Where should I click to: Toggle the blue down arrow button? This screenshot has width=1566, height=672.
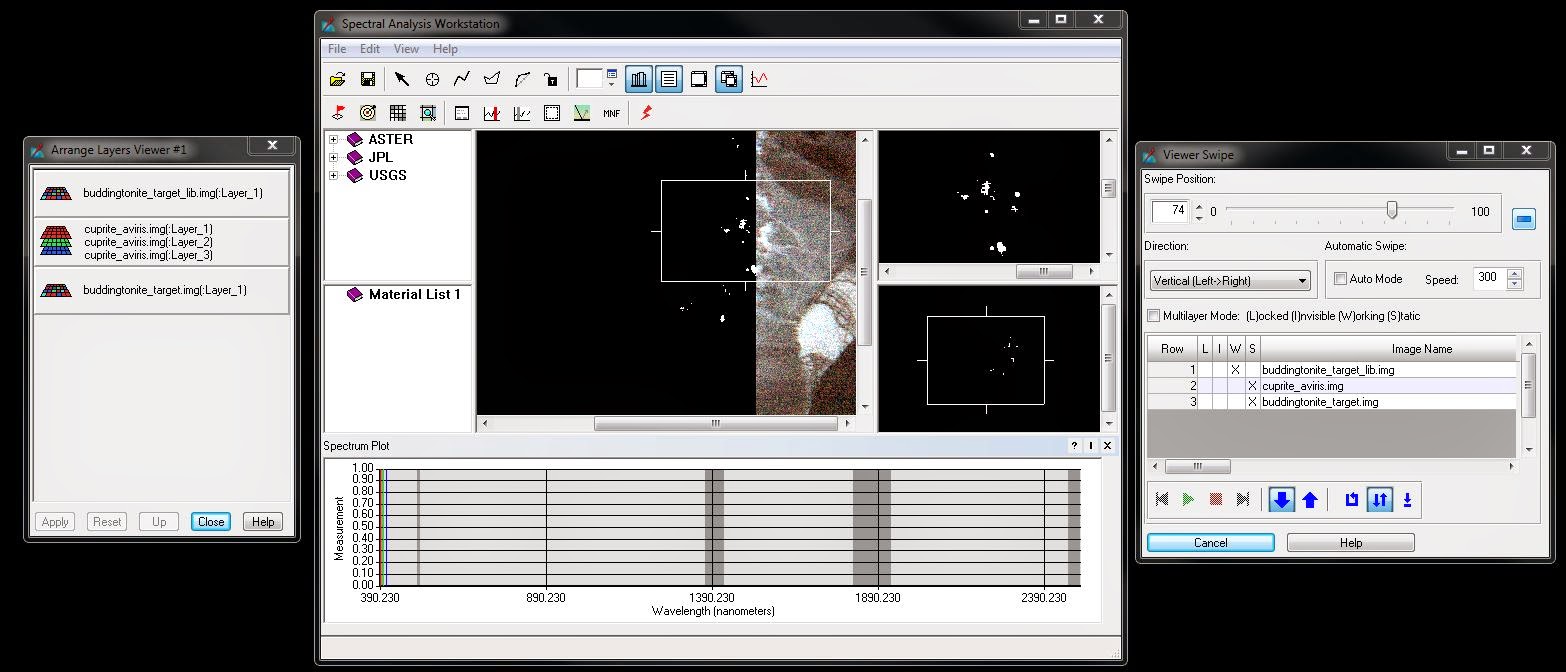point(1281,499)
